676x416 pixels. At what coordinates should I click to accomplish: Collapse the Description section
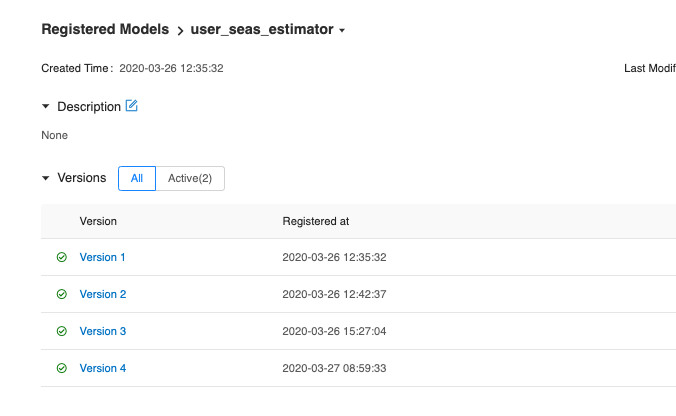coord(45,106)
